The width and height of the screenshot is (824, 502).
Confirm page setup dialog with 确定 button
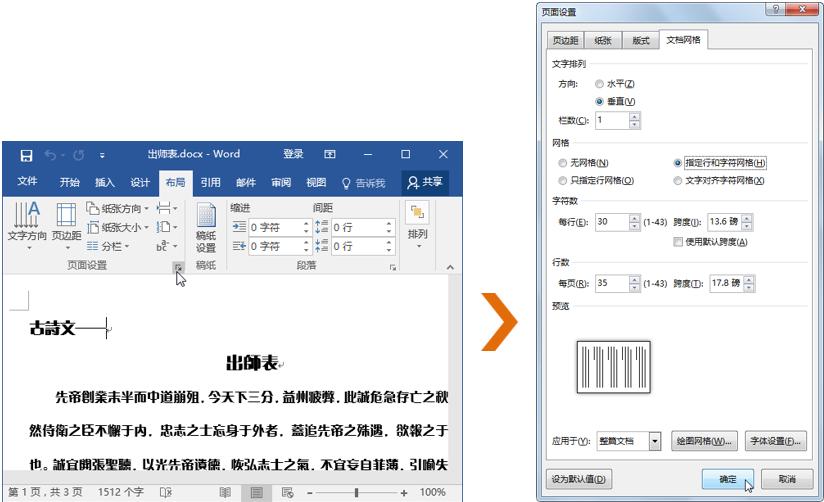pos(728,479)
